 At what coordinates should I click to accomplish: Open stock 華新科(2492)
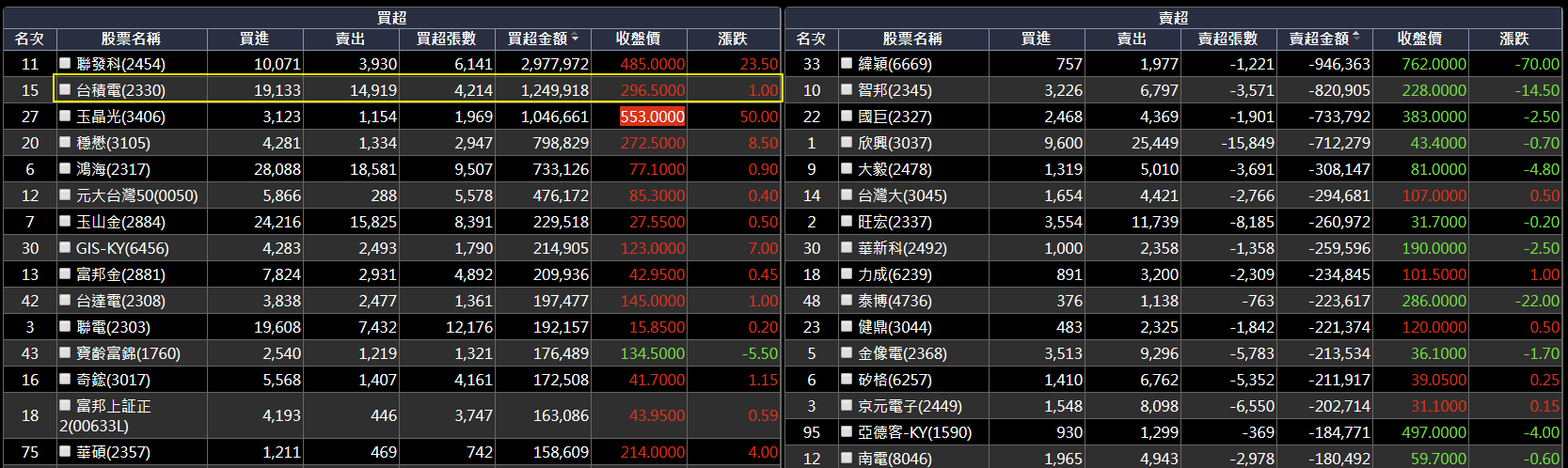tap(902, 248)
